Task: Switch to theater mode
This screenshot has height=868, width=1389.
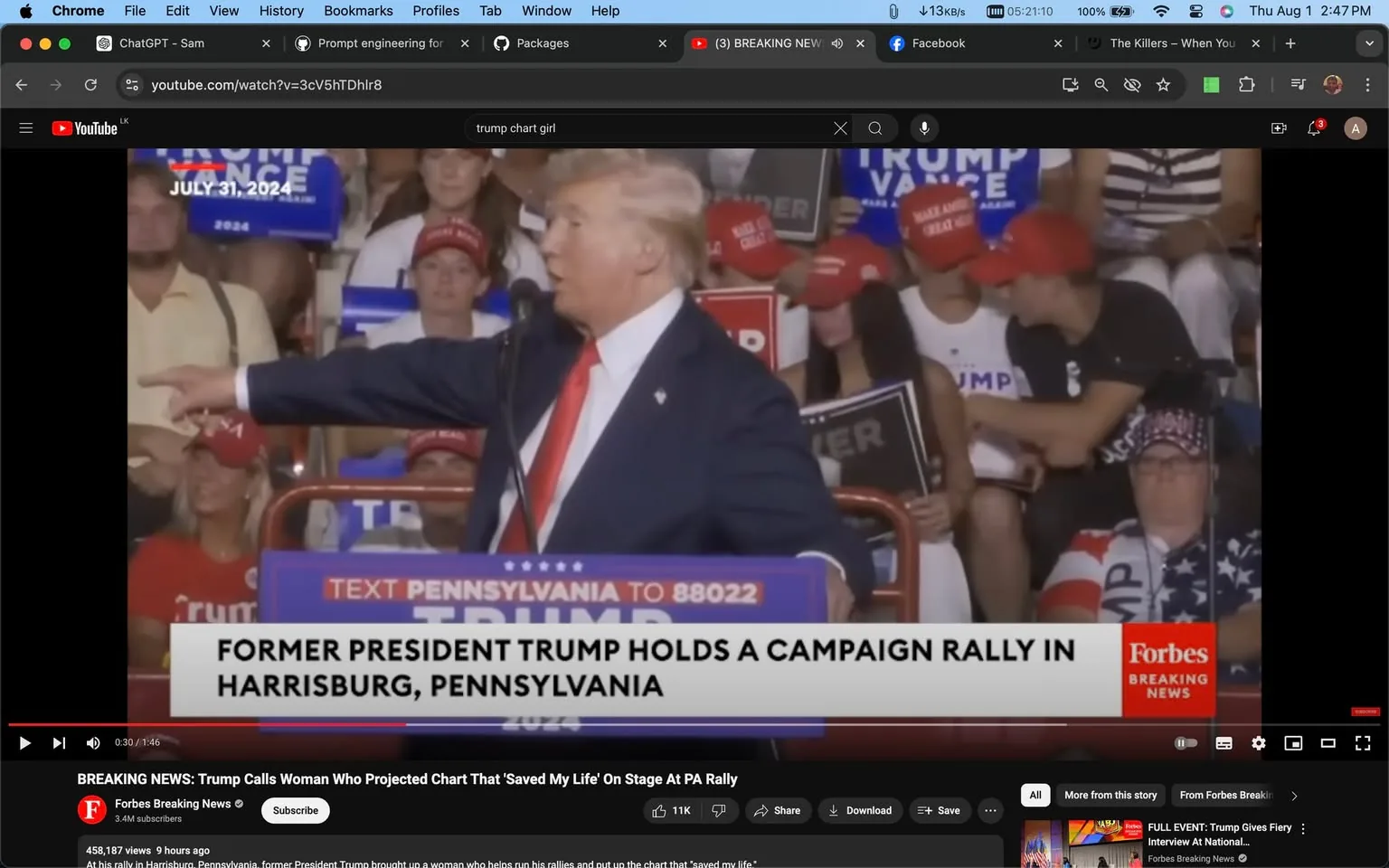Action: pyautogui.click(x=1328, y=742)
